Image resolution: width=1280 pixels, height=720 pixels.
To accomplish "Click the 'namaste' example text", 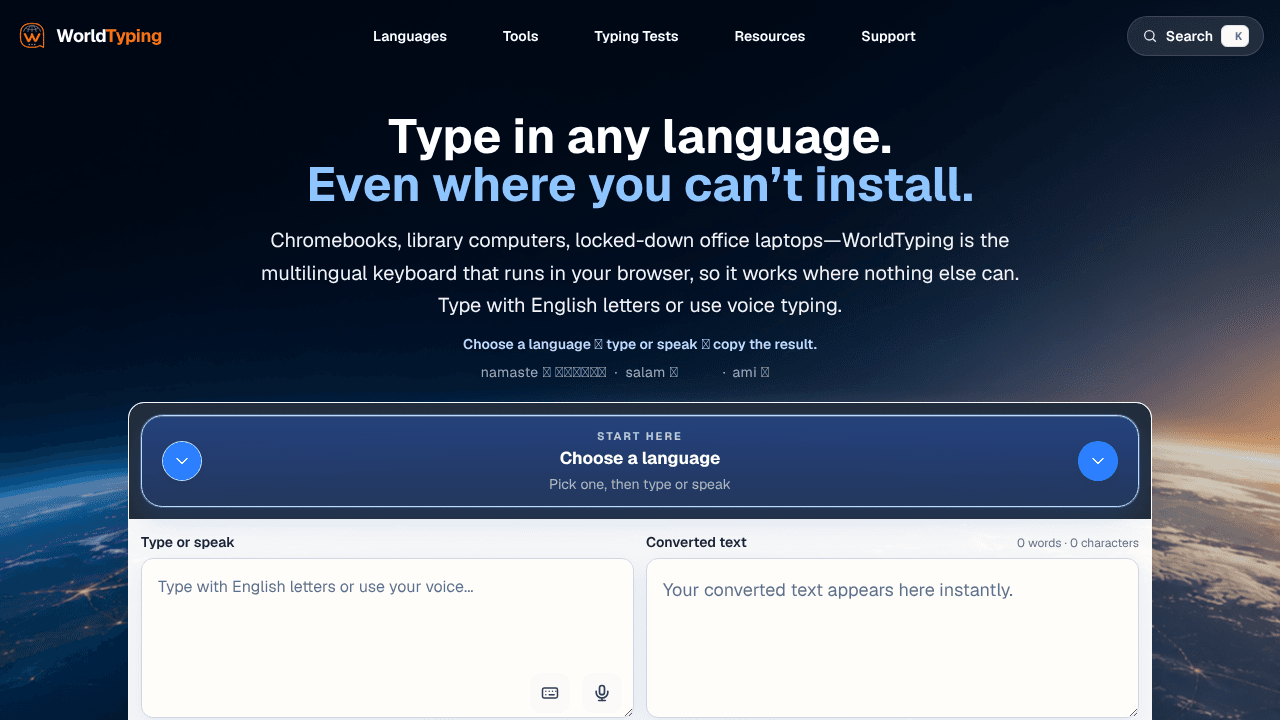I will 509,372.
